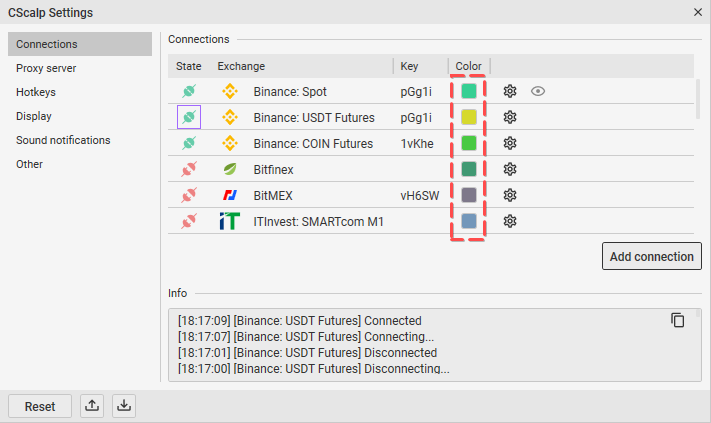Click the Reset button
Screen dimensions: 711x423
click(x=40, y=406)
